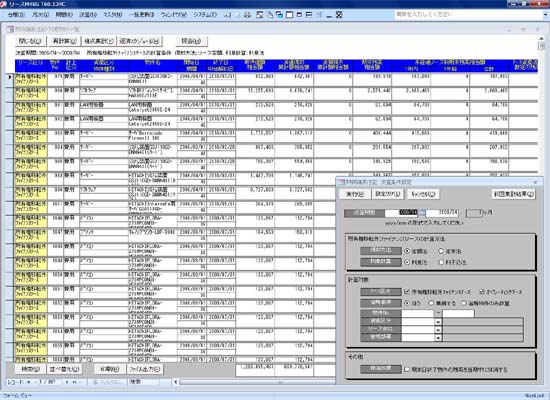Click the 検索 button at the bottom

(x=31, y=369)
